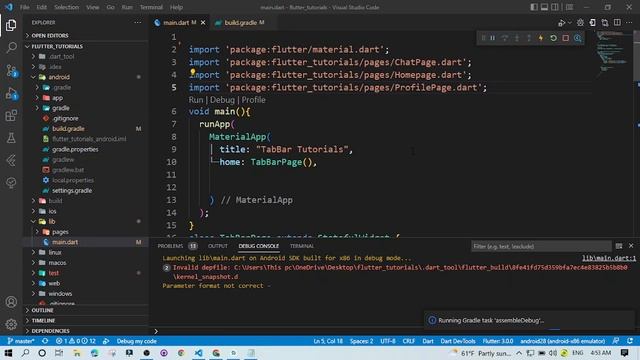Open the run options dropdown arrow
The width and height of the screenshot is (640, 360).
tap(570, 23)
